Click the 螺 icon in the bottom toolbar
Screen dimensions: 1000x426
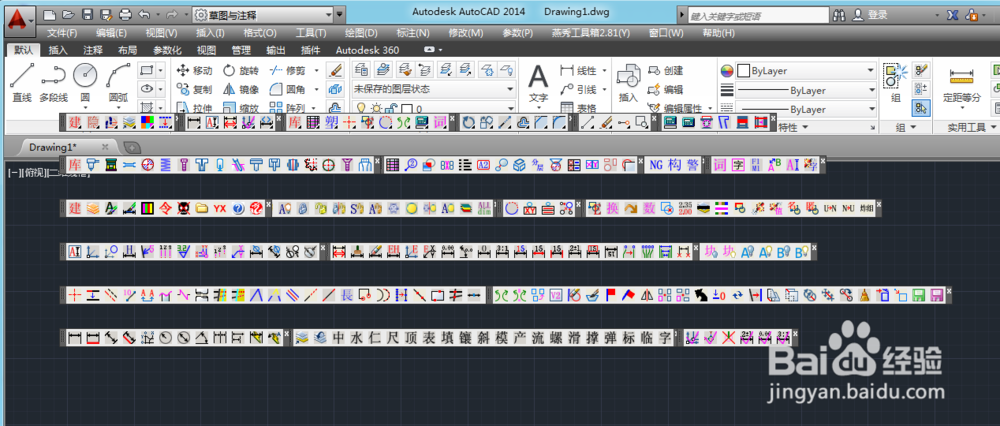click(556, 338)
